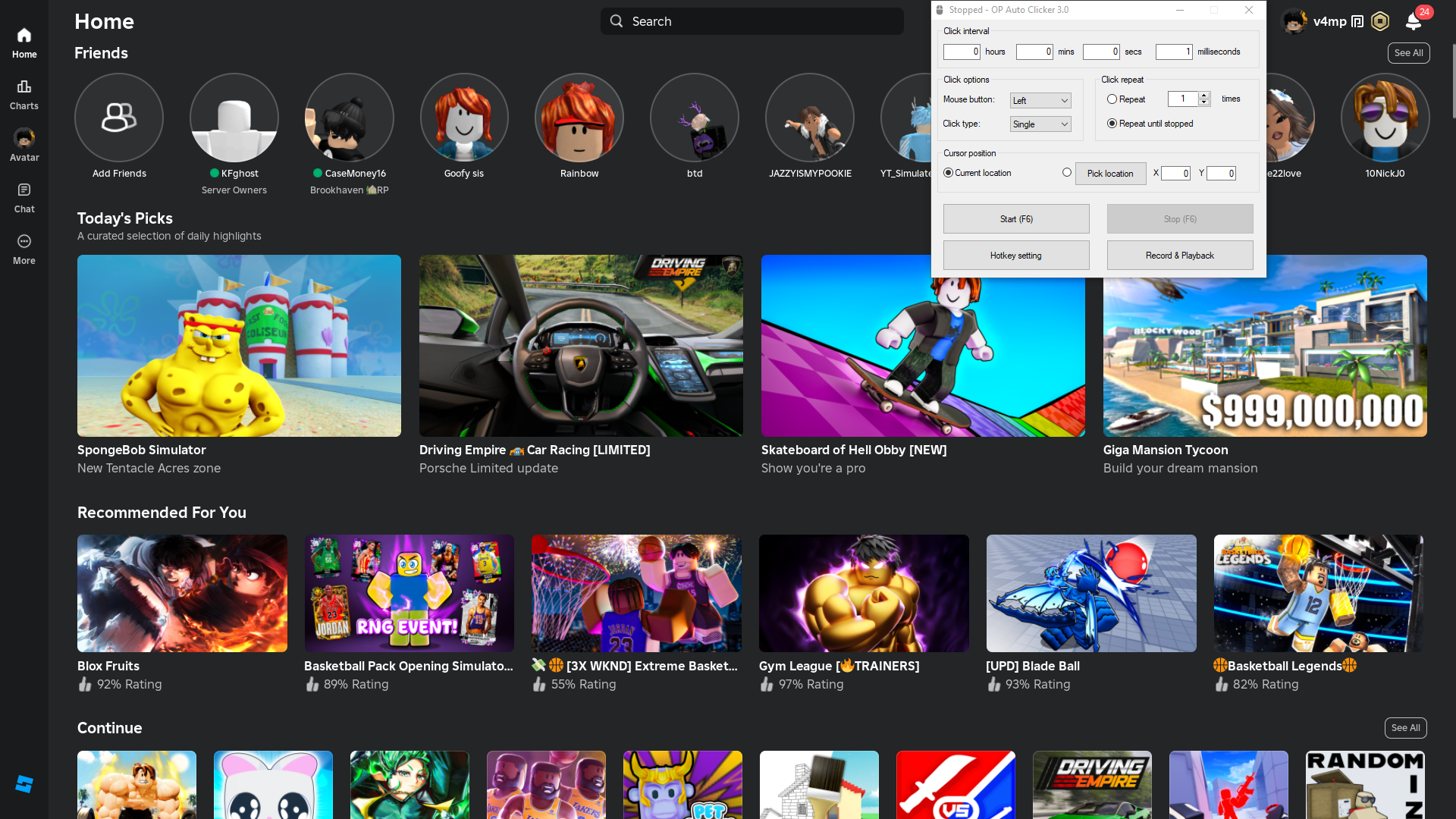1456x819 pixels.
Task: Open Basketball Legends game thumbnail
Action: (1319, 594)
